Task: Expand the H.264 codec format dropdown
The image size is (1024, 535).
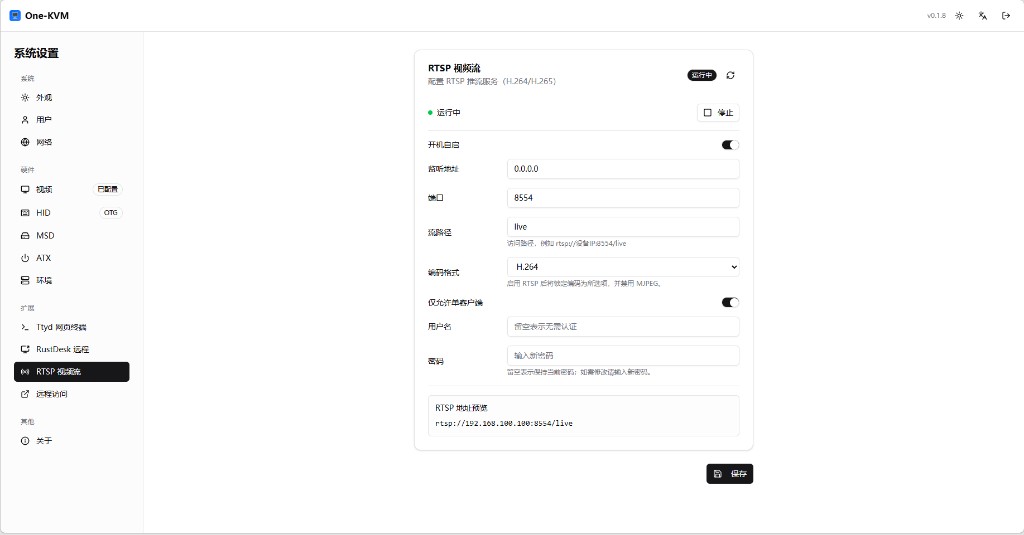Action: 623,267
